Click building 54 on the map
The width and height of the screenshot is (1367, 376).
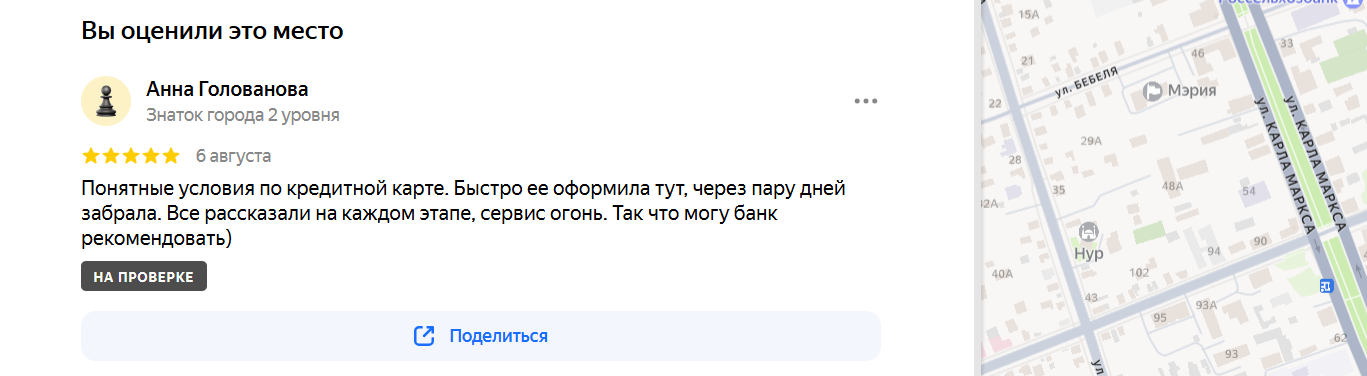(x=1247, y=190)
